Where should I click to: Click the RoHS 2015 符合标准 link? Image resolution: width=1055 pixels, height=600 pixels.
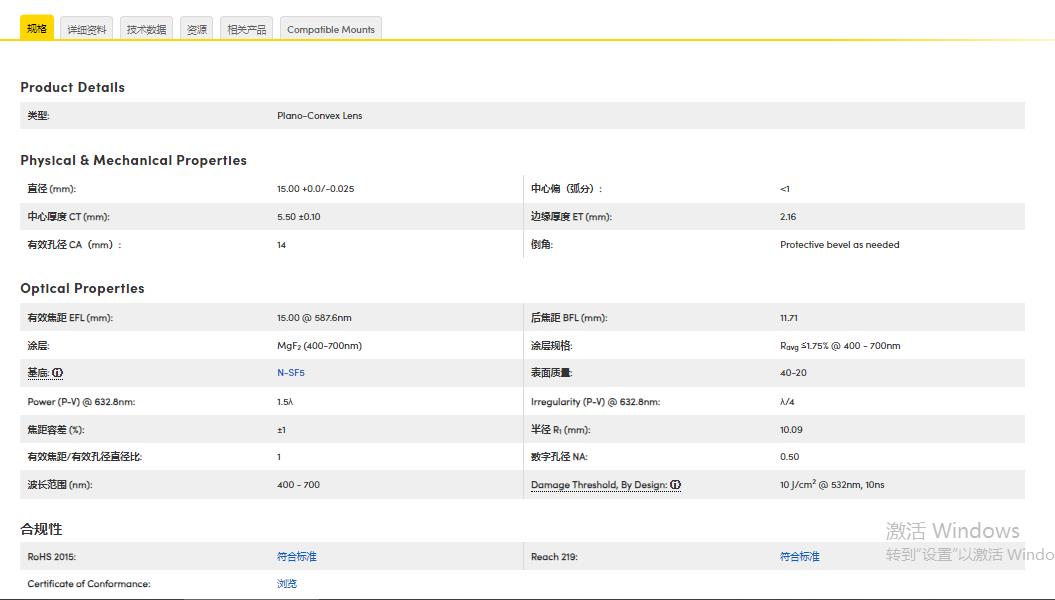(297, 556)
